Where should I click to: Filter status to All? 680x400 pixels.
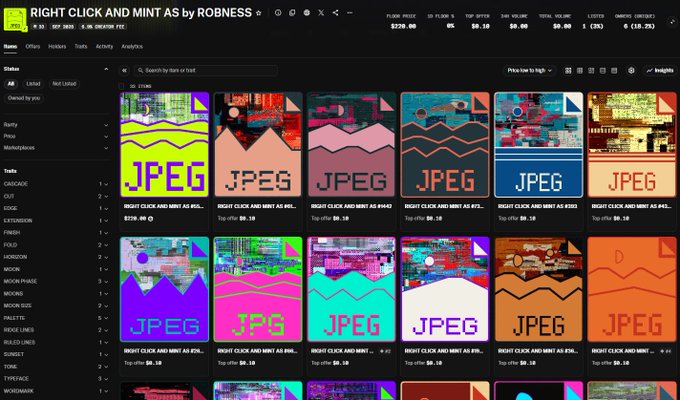tap(11, 84)
